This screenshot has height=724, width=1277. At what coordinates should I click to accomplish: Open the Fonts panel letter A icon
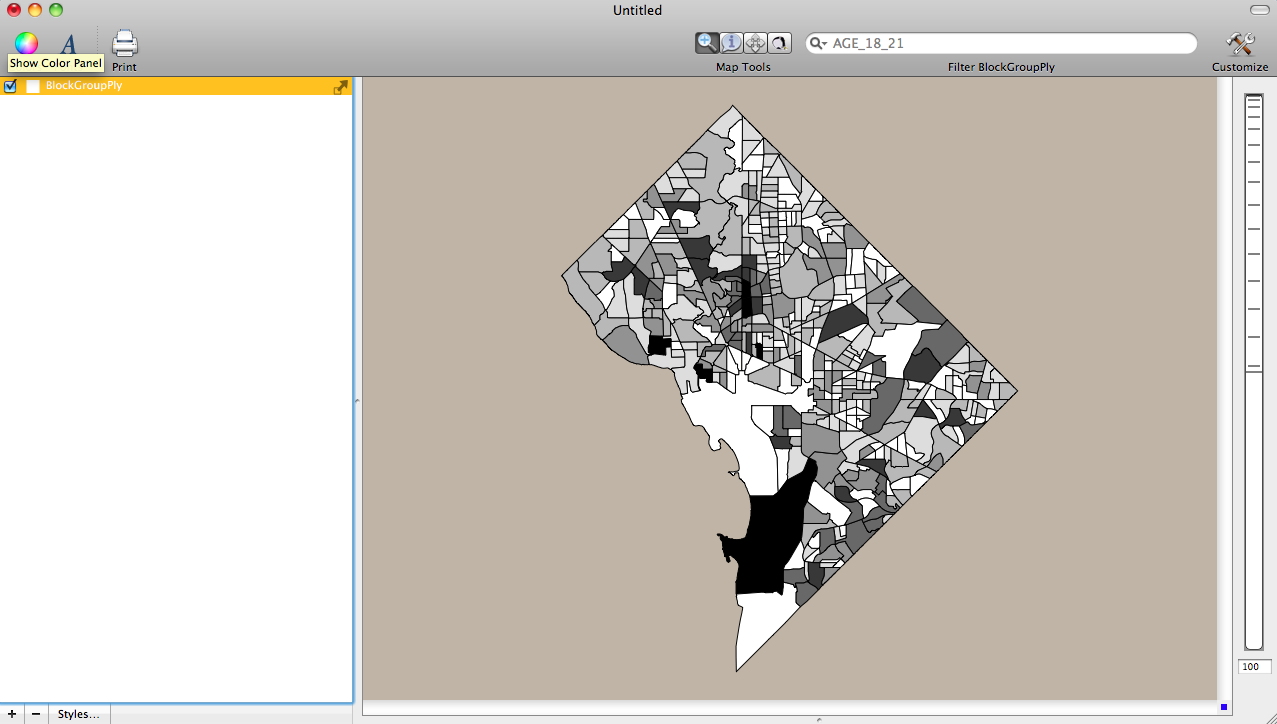pos(68,44)
